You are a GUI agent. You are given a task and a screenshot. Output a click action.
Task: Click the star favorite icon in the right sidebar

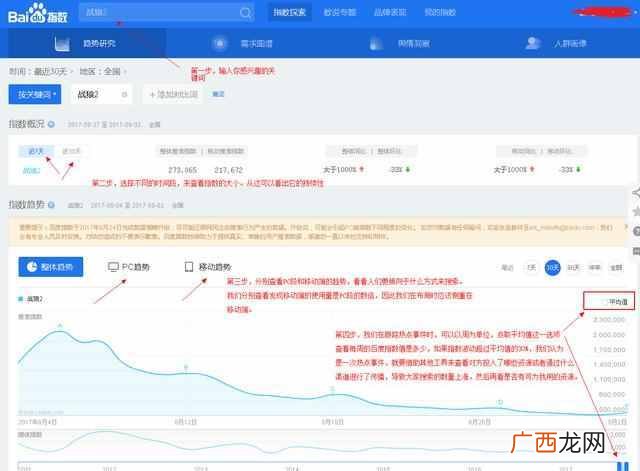coord(636,212)
